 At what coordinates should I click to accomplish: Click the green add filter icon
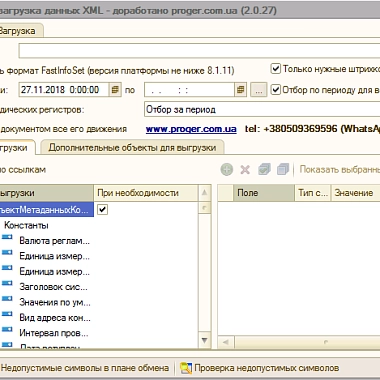227,169
